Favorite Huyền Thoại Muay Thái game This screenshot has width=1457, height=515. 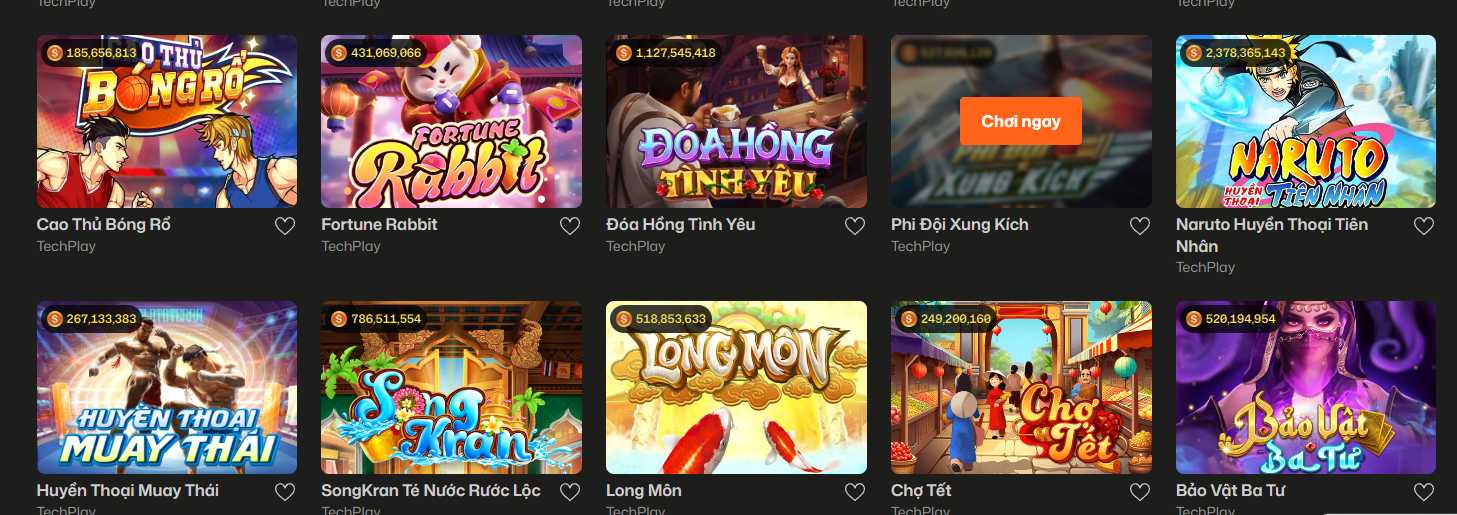pyautogui.click(x=285, y=492)
